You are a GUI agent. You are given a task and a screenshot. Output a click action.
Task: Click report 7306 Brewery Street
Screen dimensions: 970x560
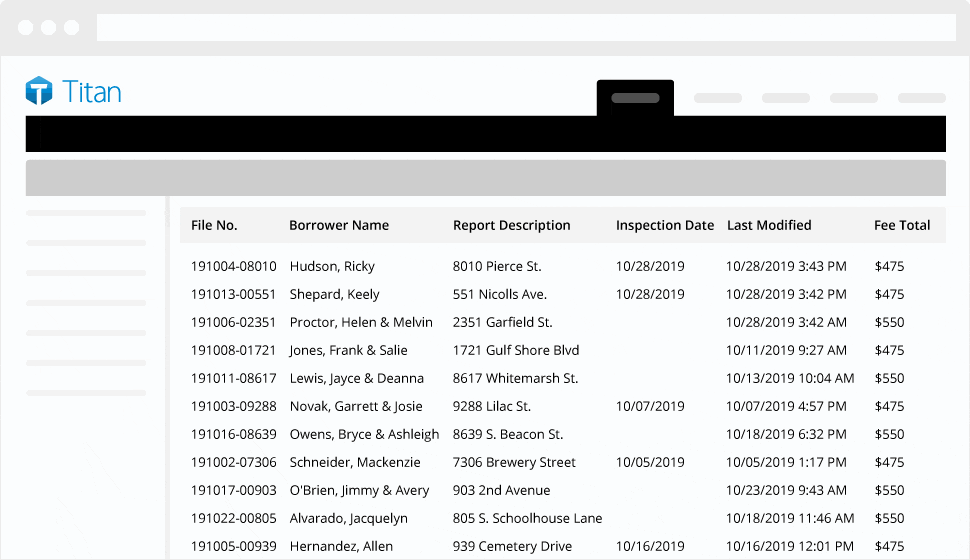click(x=514, y=463)
